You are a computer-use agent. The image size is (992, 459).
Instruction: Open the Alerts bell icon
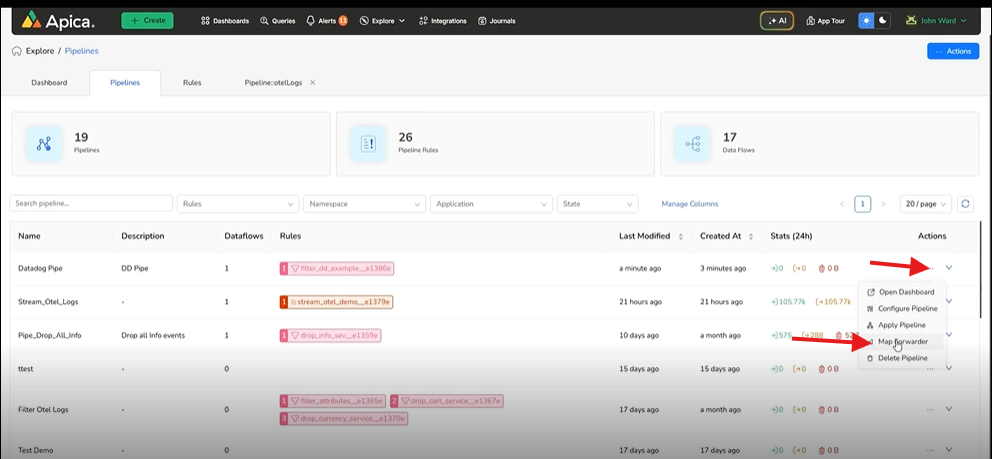(311, 20)
